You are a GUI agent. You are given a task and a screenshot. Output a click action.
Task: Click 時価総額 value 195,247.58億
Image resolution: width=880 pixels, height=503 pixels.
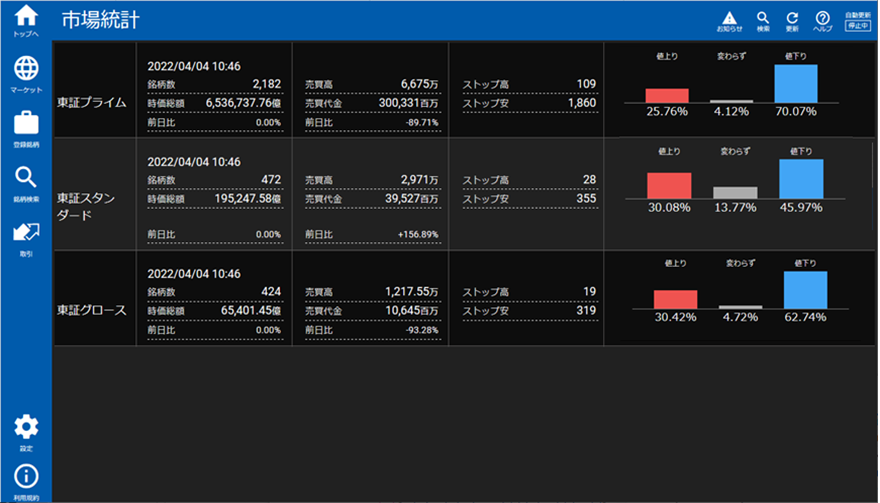248,198
